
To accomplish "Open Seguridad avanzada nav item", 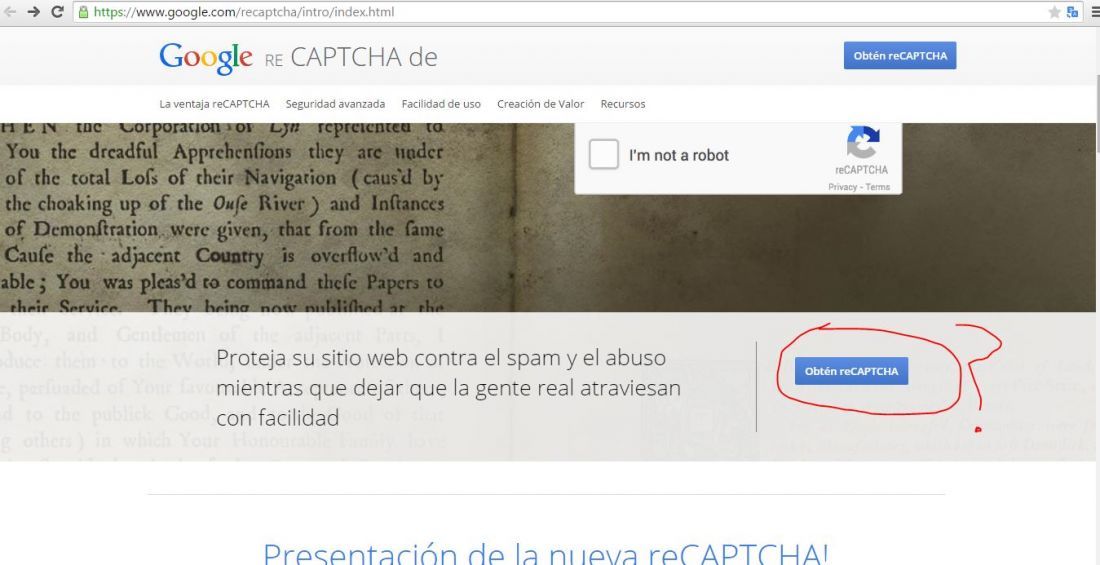I will pyautogui.click(x=335, y=104).
